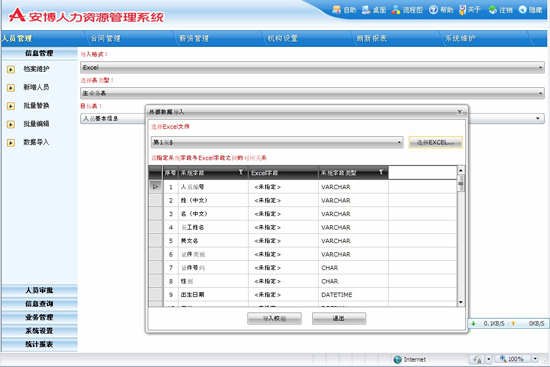This screenshot has width=550, height=367.
Task: Click the 序号 column header
Action: [170, 173]
